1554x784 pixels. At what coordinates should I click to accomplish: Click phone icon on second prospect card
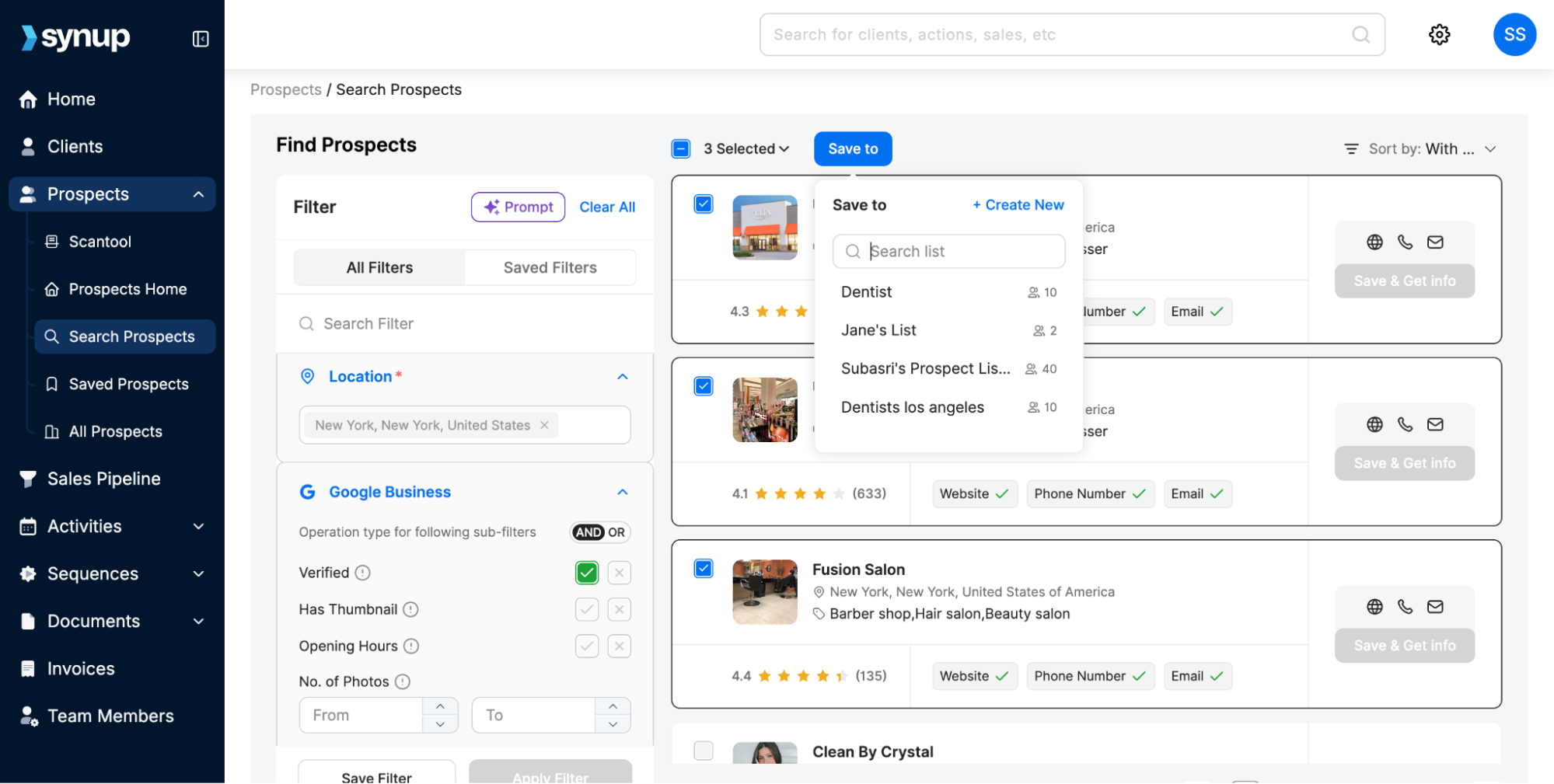1405,424
